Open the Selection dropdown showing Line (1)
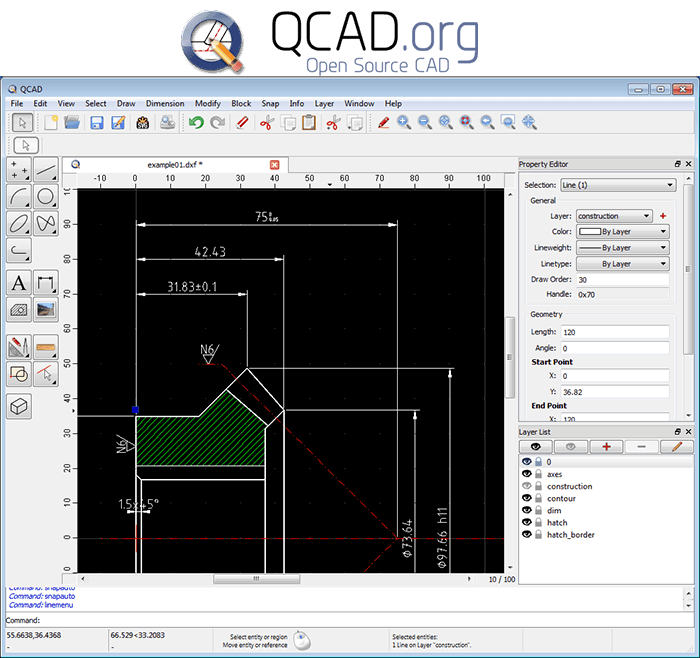The width and height of the screenshot is (700, 658). click(x=618, y=185)
